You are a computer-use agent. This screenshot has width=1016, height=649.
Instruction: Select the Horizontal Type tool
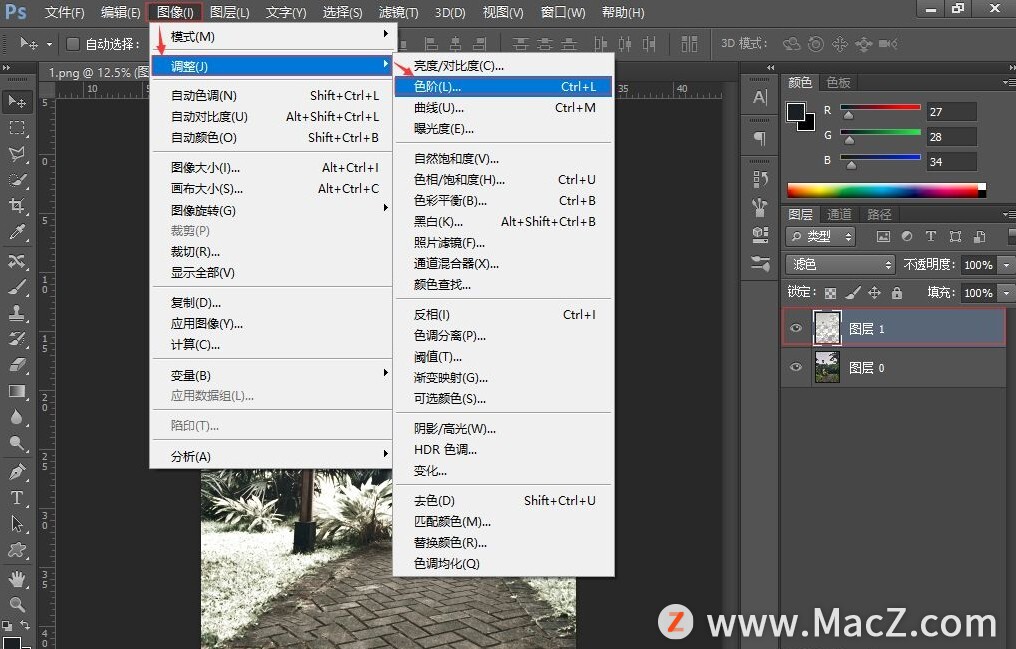(17, 497)
